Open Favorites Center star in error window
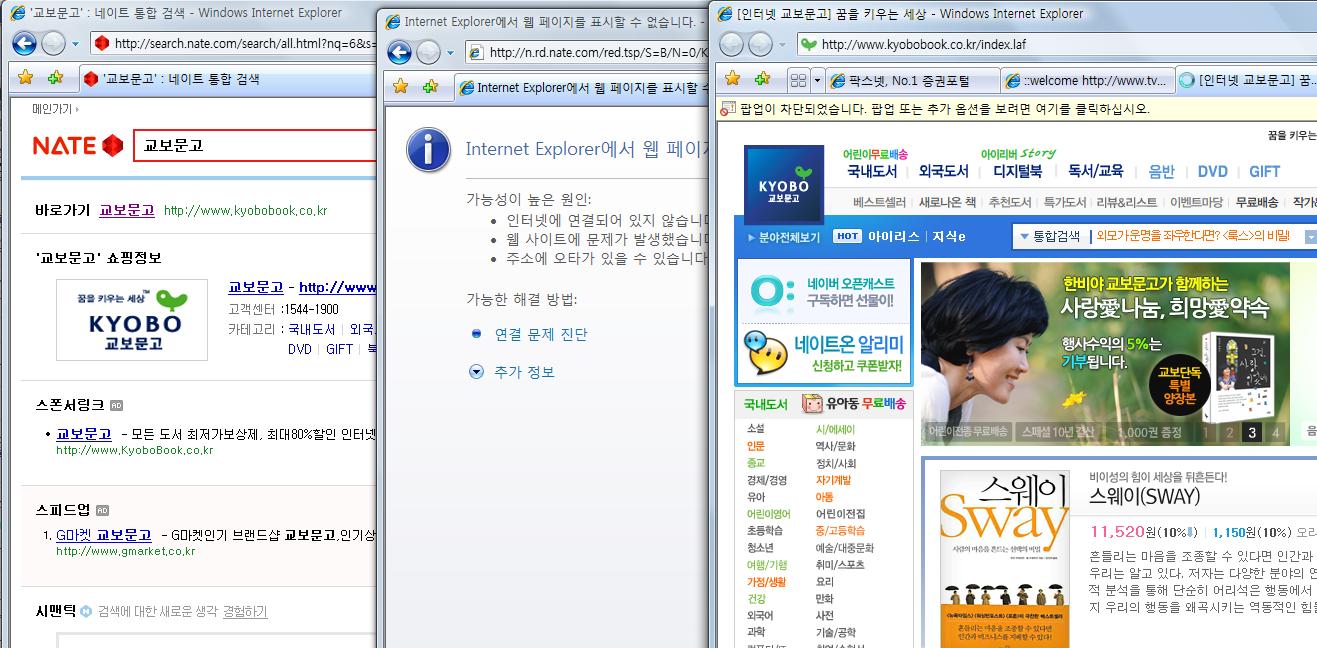This screenshot has width=1317, height=648. point(401,87)
